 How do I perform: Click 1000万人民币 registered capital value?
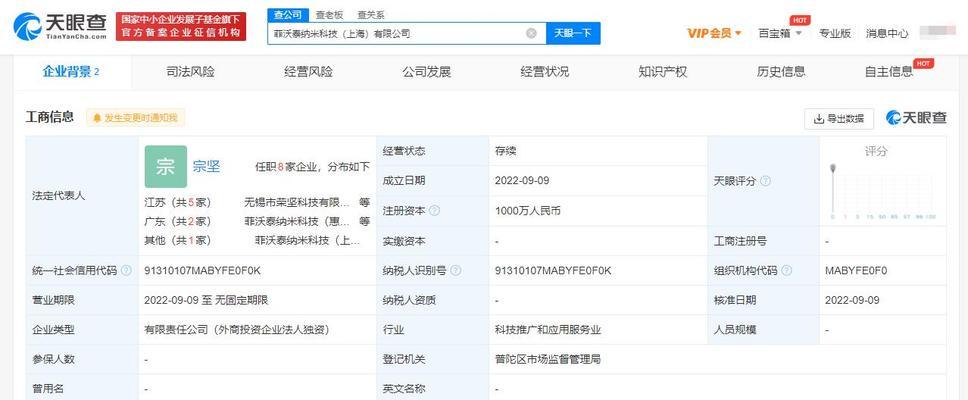pyautogui.click(x=527, y=210)
